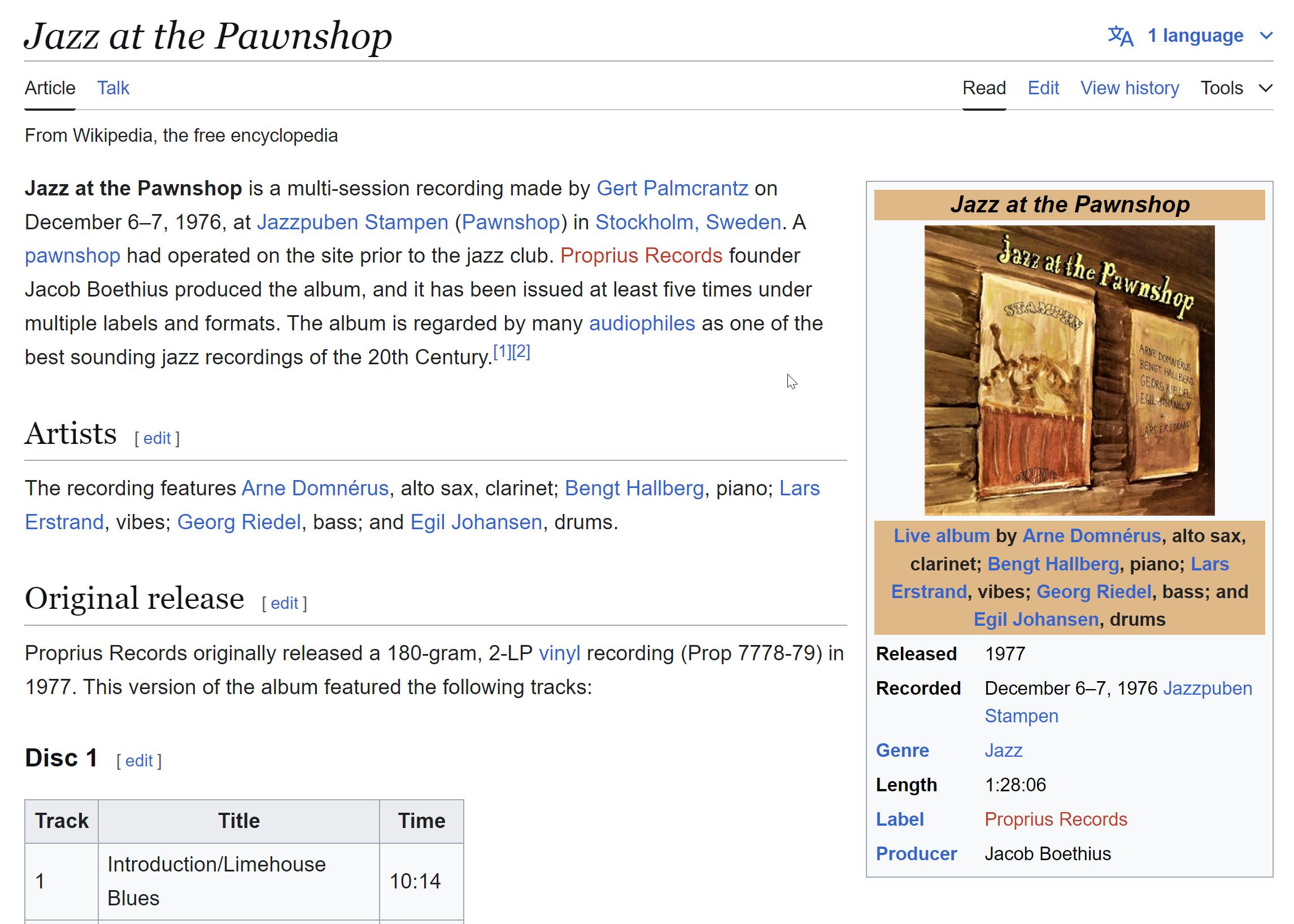Click citation reference [1]
The image size is (1294, 924).
[x=502, y=352]
